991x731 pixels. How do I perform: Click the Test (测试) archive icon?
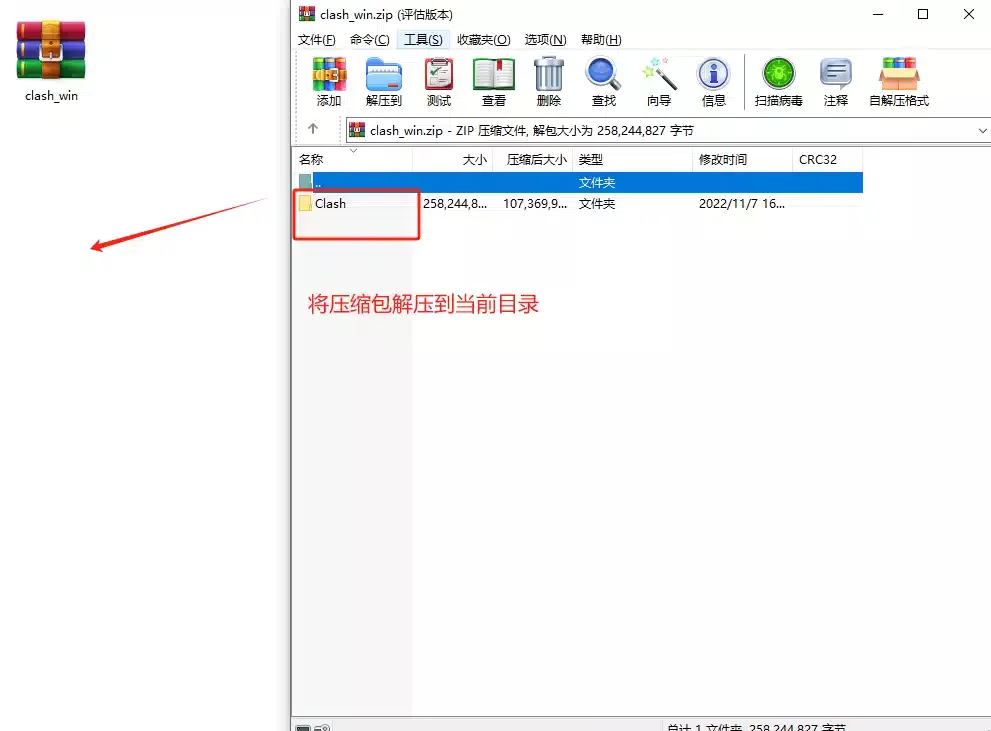coord(438,82)
